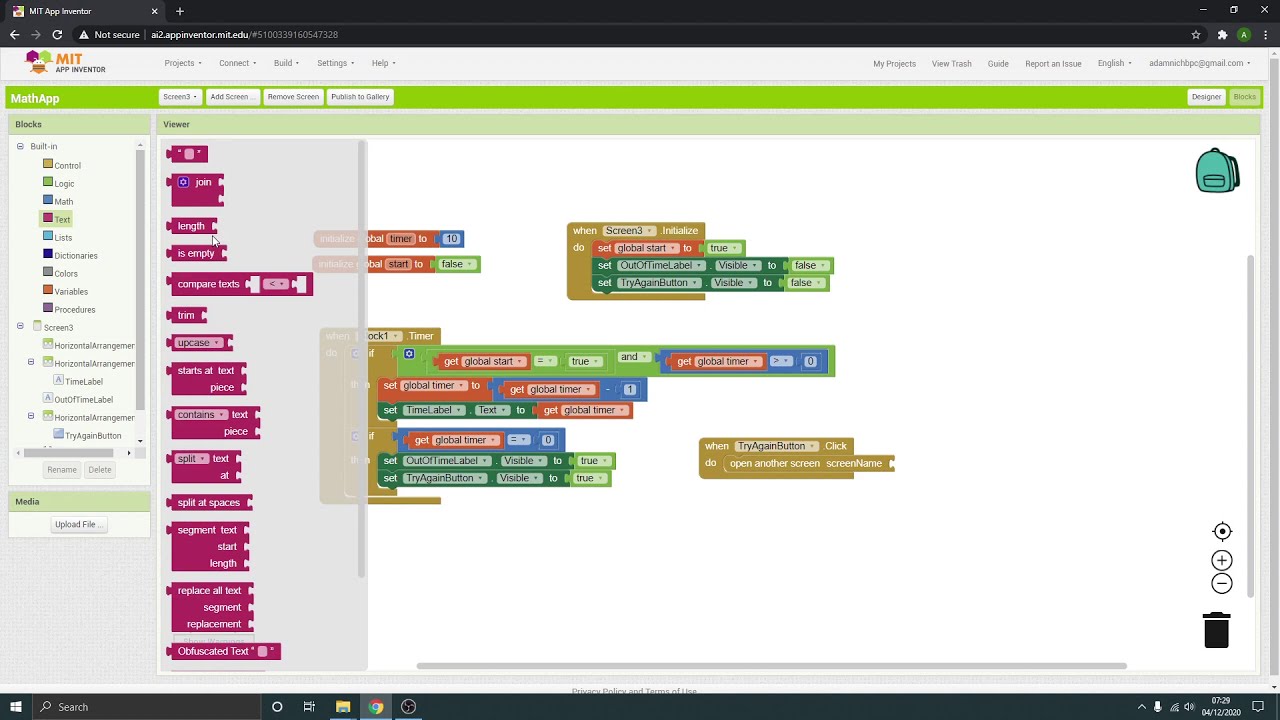Select the Lists blocks category
Screen dimensions: 1280x720
pos(63,238)
